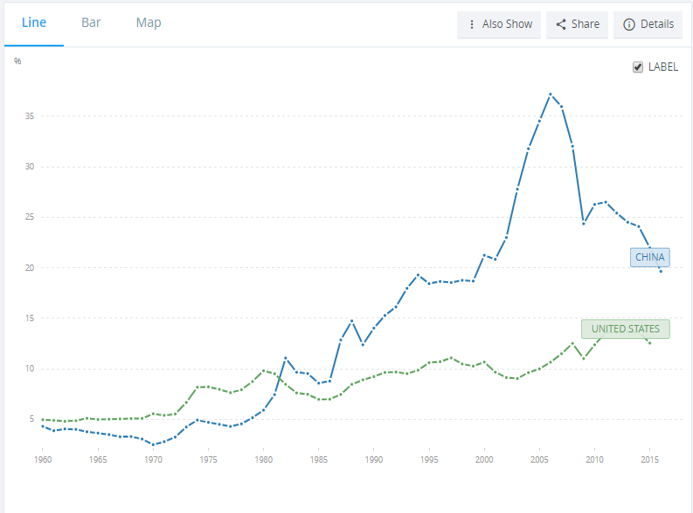Click the United States first data point at 1960
Viewport: 693px width, 513px height.
tap(43, 419)
